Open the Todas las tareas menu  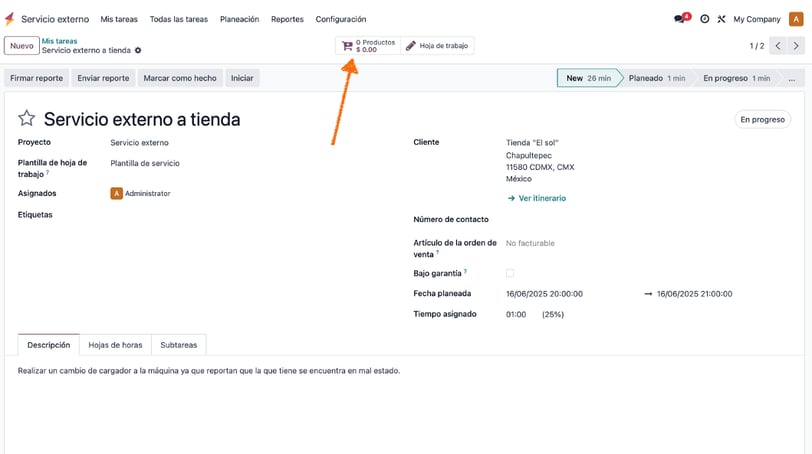(179, 19)
